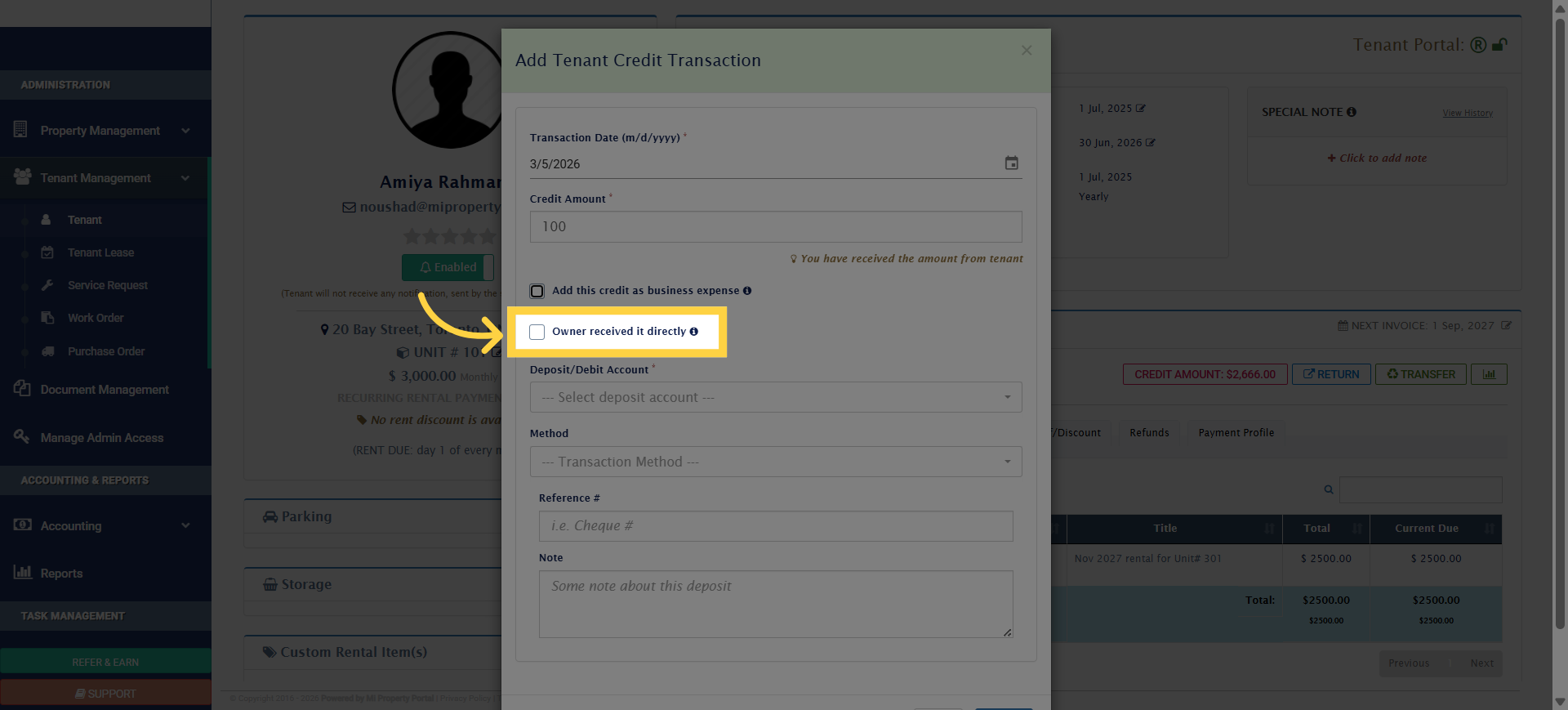Open Reports from the sidebar
This screenshot has width=1568, height=710.
click(60, 574)
